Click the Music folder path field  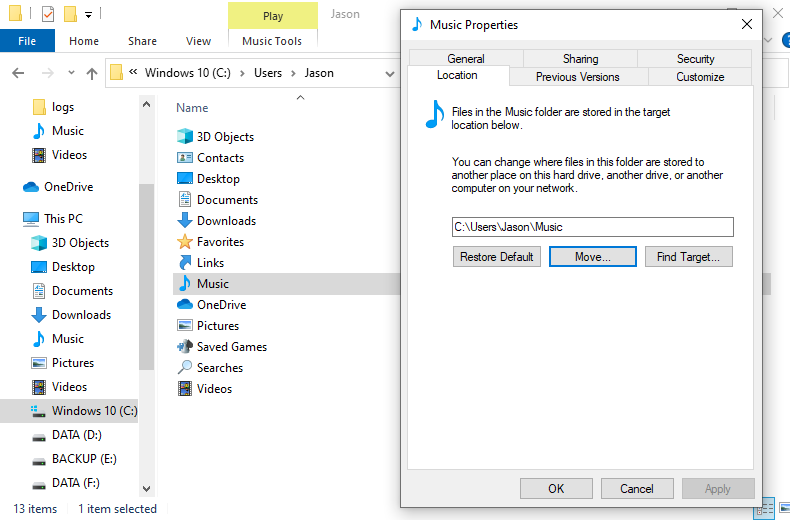592,227
